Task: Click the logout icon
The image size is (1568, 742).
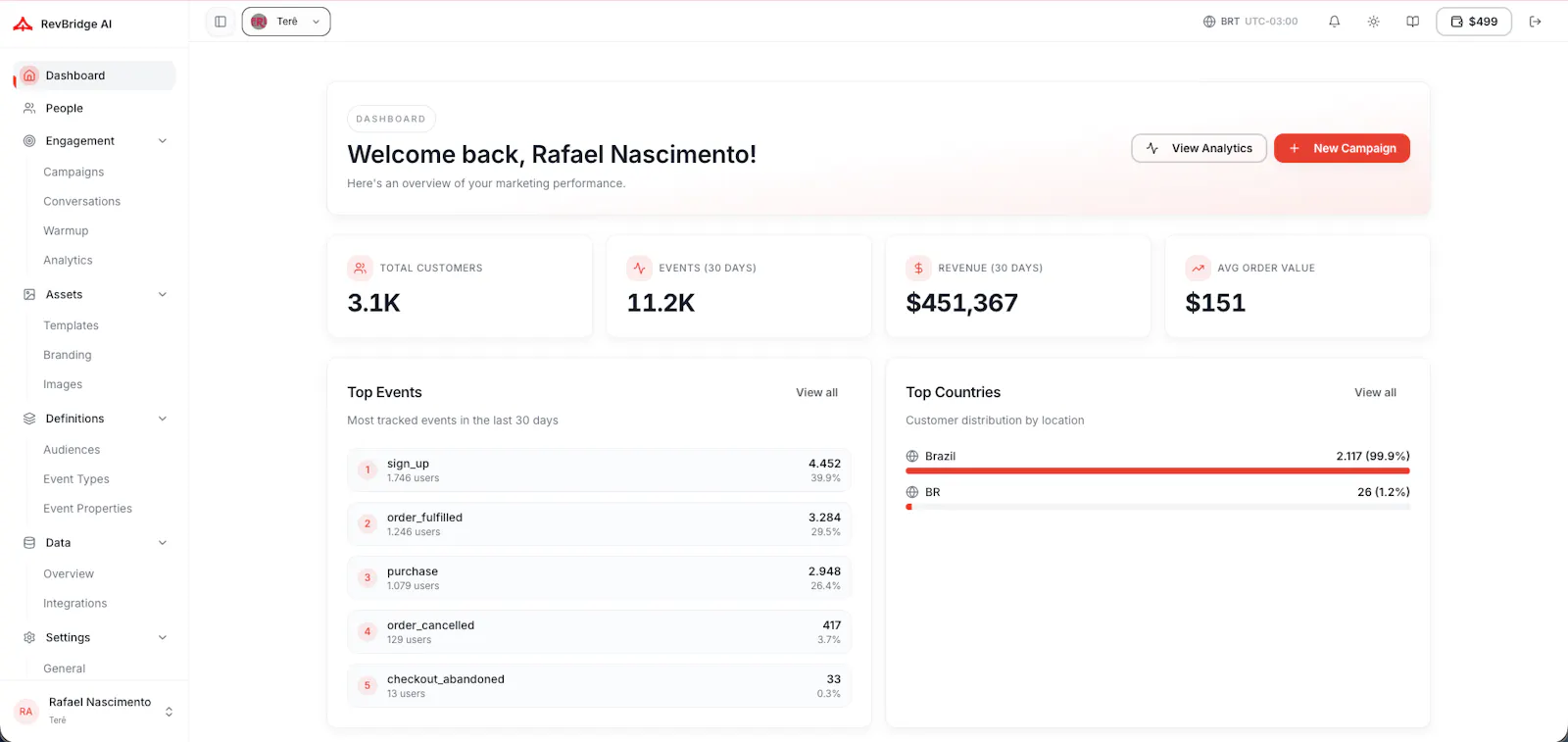Action: [x=1536, y=22]
